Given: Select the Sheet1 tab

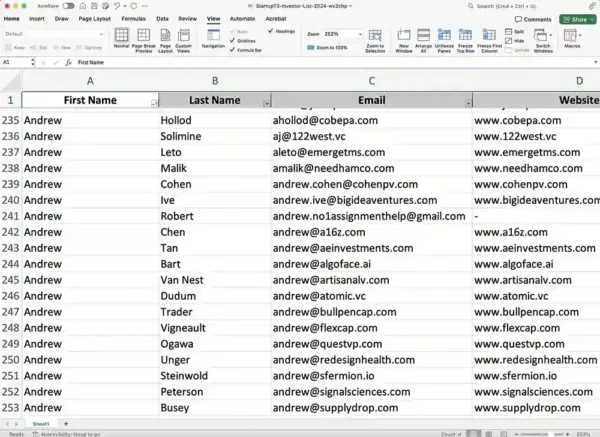Looking at the screenshot, I should 41,424.
